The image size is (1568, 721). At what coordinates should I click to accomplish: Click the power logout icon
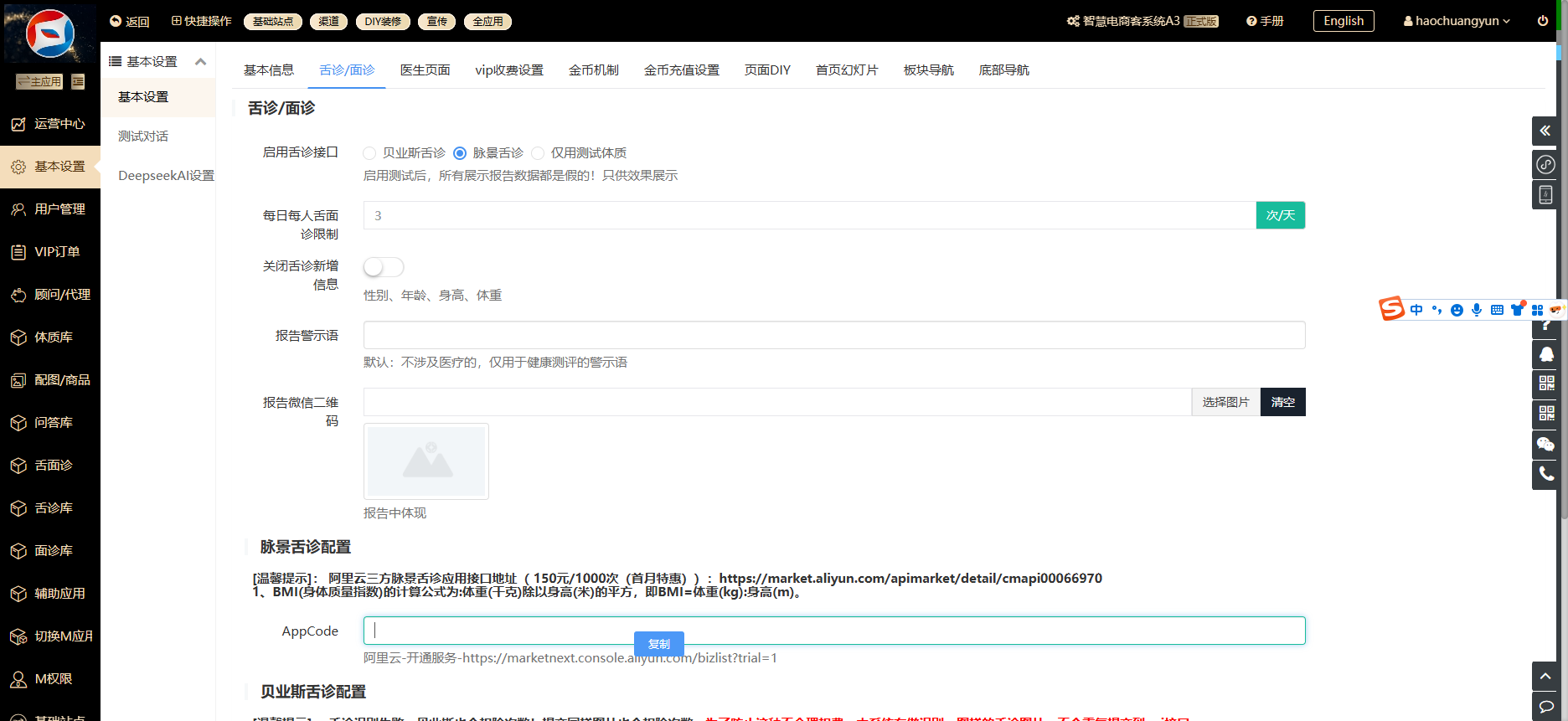click(x=1542, y=21)
